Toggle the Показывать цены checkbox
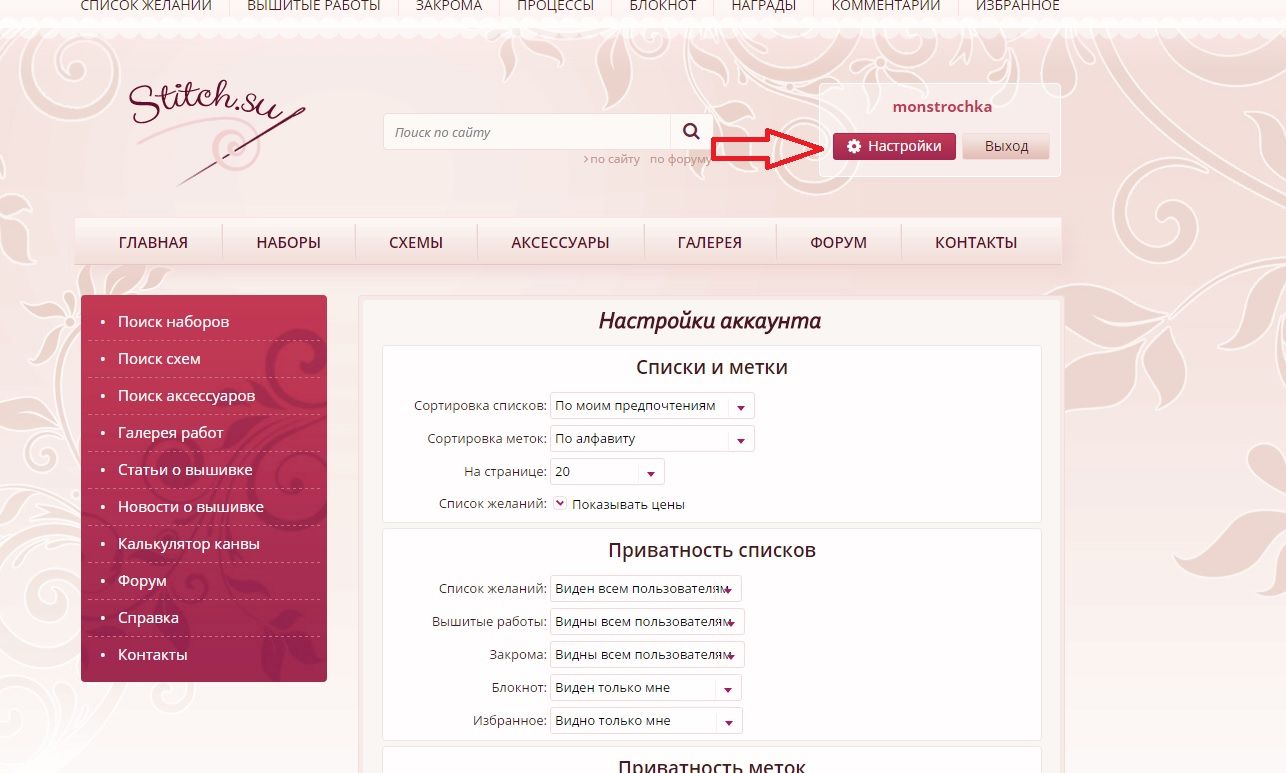1286x773 pixels. (560, 504)
